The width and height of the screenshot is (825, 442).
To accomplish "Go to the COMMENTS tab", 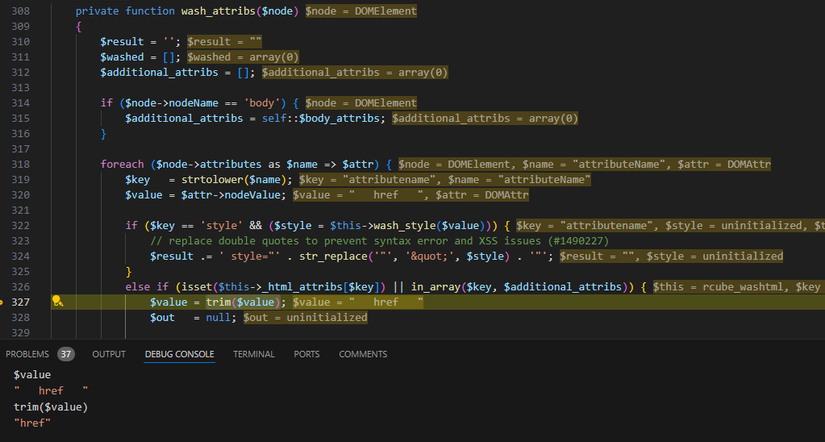I will tap(363, 354).
